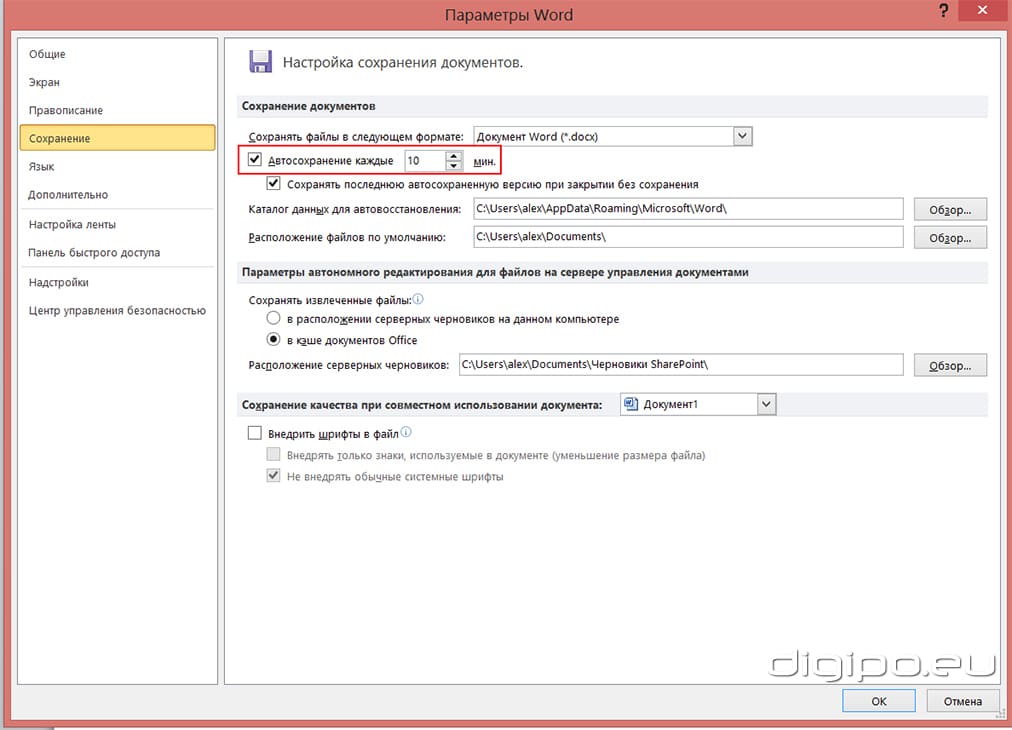Image resolution: width=1012 pixels, height=730 pixels.
Task: Expand the Документ1 document dropdown
Action: coord(766,404)
